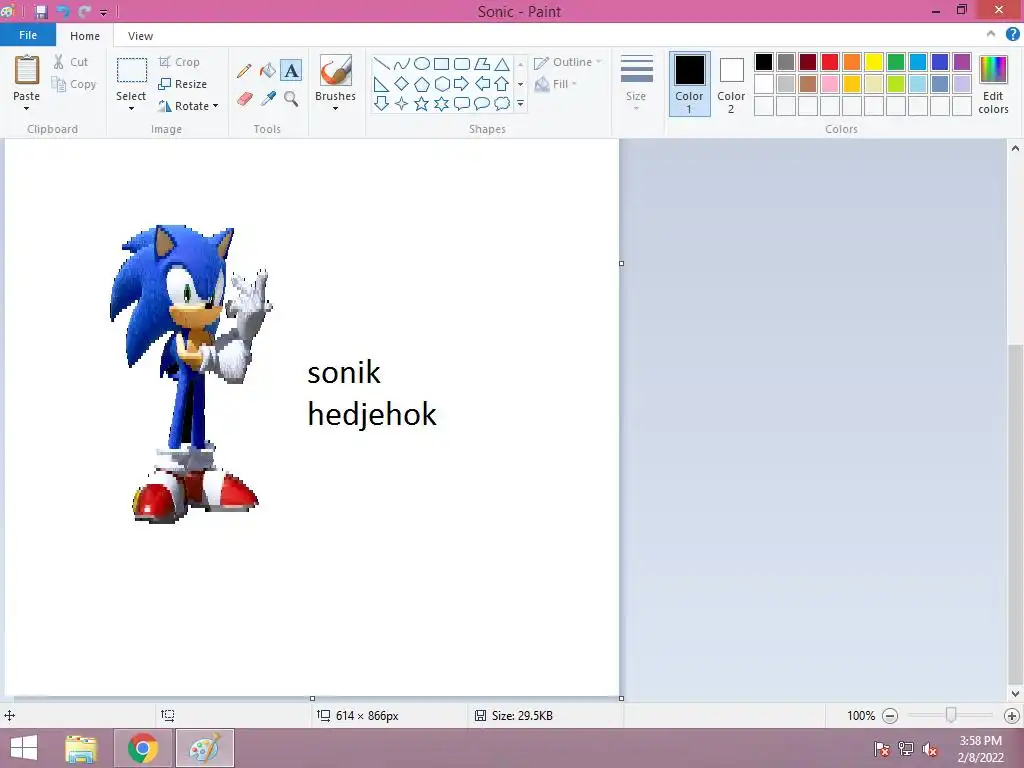The image size is (1024, 768).
Task: Pick the yellow color swatch
Action: click(x=874, y=62)
